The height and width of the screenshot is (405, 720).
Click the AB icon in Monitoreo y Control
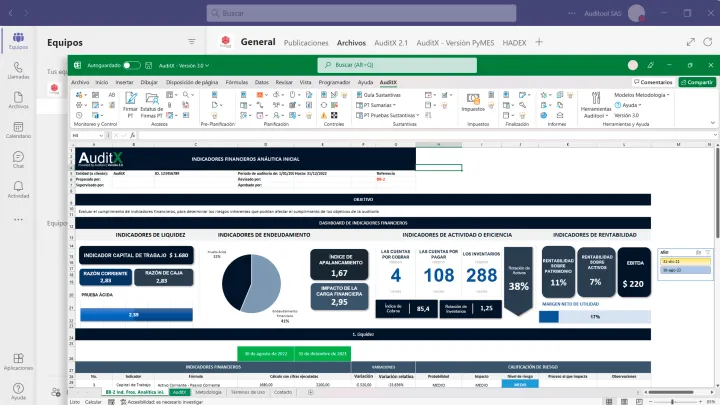point(112,95)
